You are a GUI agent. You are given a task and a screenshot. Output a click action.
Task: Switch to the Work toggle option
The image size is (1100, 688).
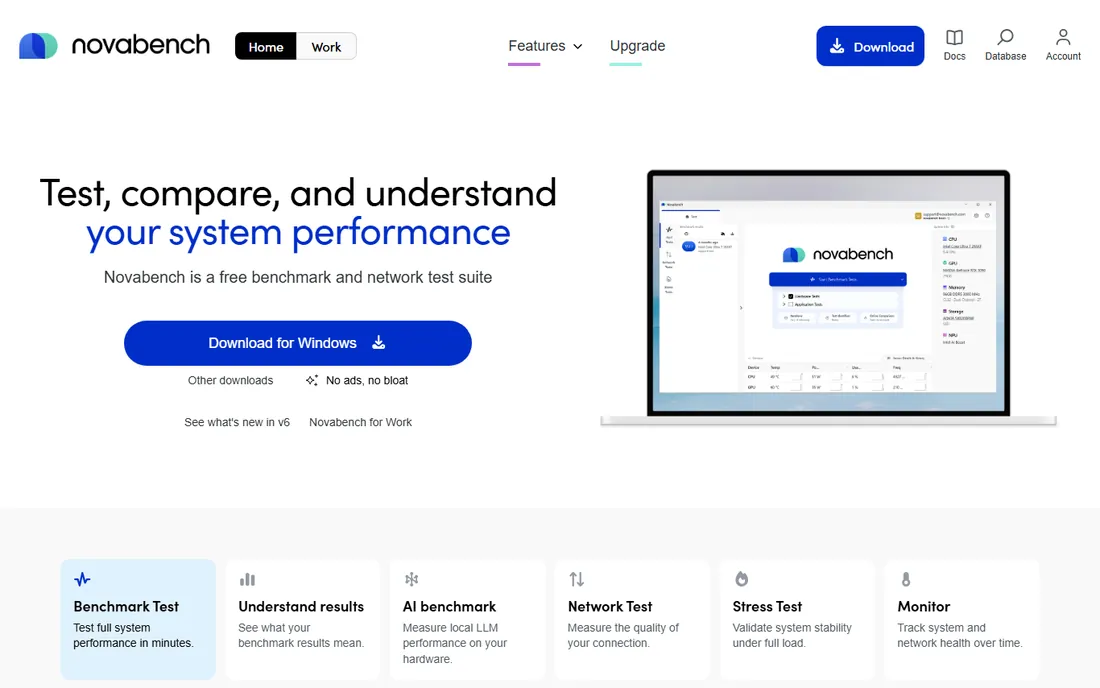coord(326,46)
